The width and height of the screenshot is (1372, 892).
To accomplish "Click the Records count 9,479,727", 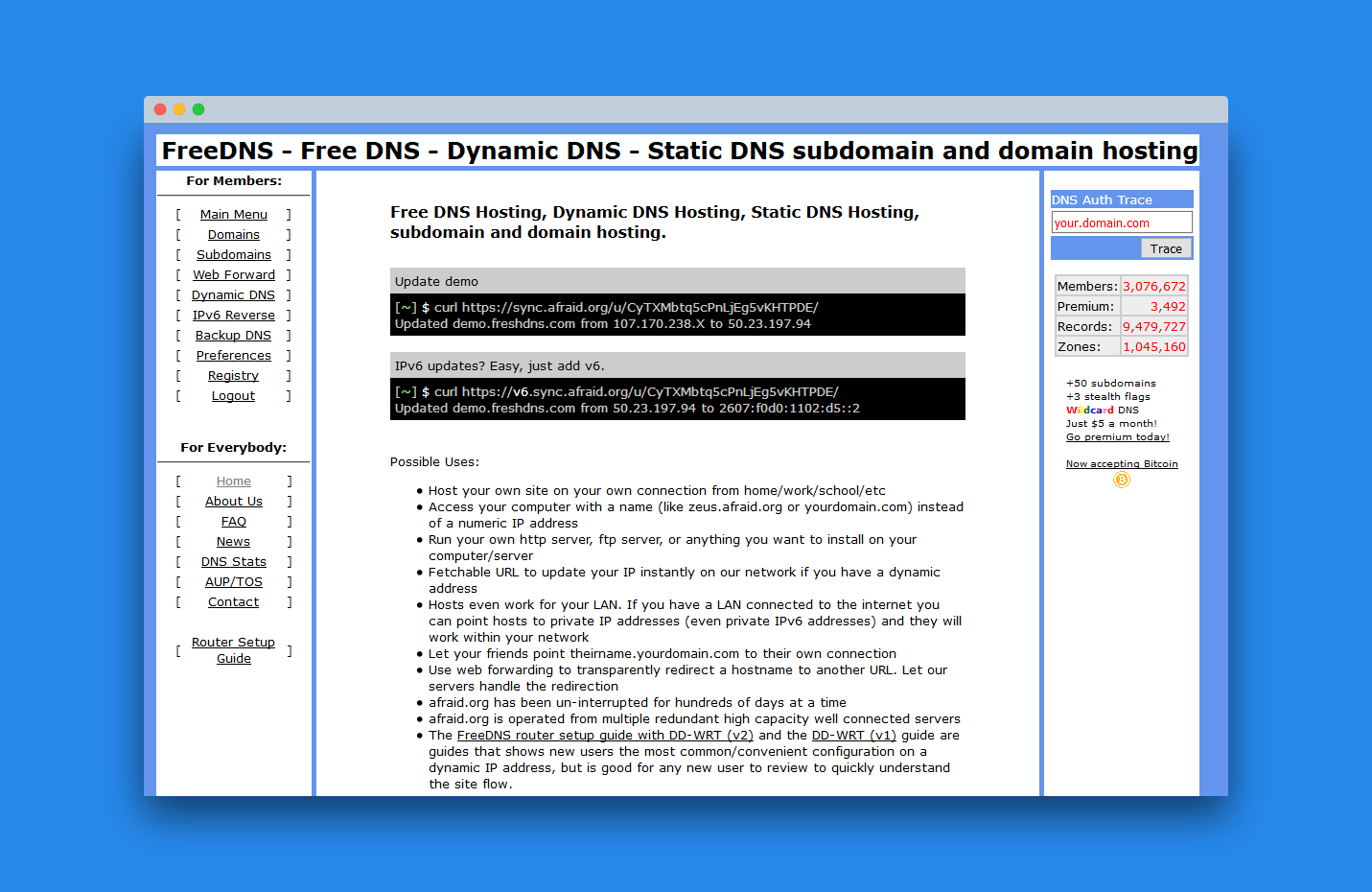I will point(1154,327).
